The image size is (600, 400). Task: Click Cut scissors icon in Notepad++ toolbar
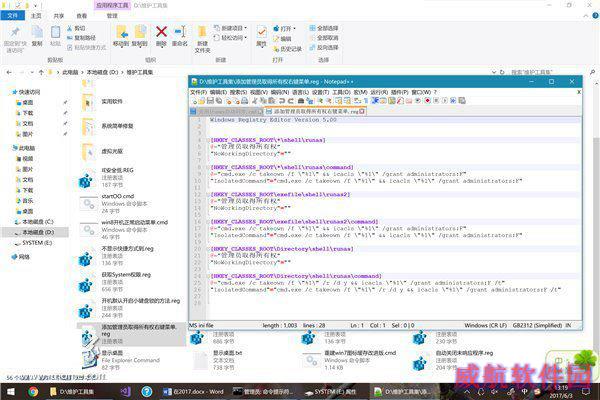click(255, 101)
